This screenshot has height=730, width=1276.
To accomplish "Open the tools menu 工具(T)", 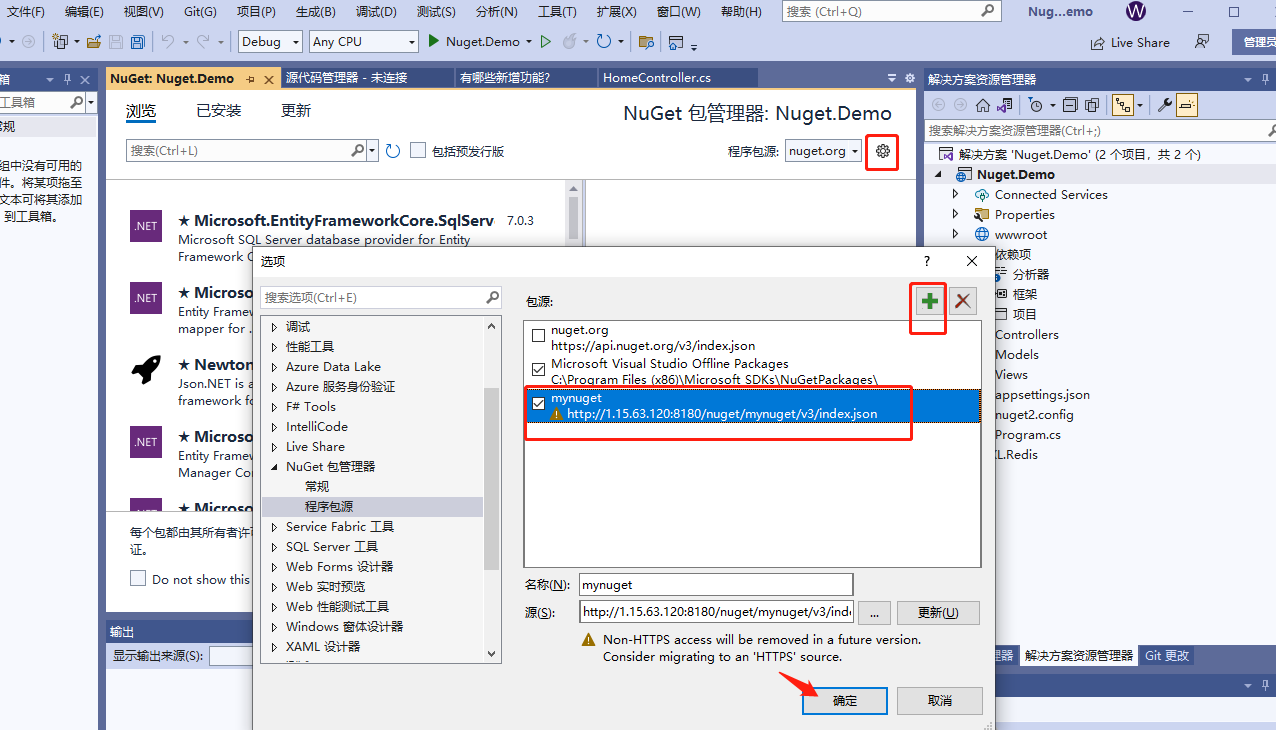I will (557, 12).
